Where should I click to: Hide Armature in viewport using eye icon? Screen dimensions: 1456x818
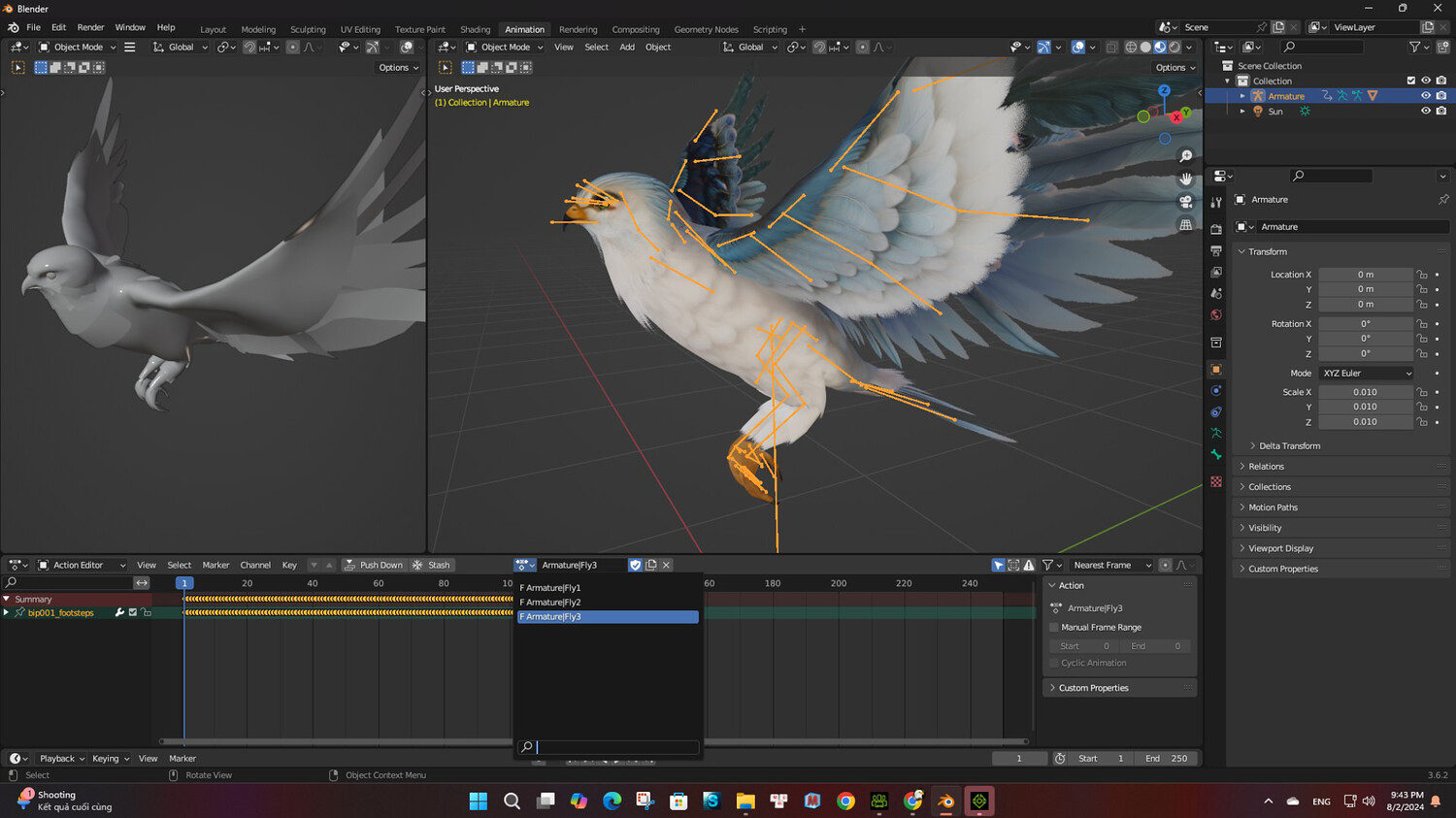point(1426,96)
